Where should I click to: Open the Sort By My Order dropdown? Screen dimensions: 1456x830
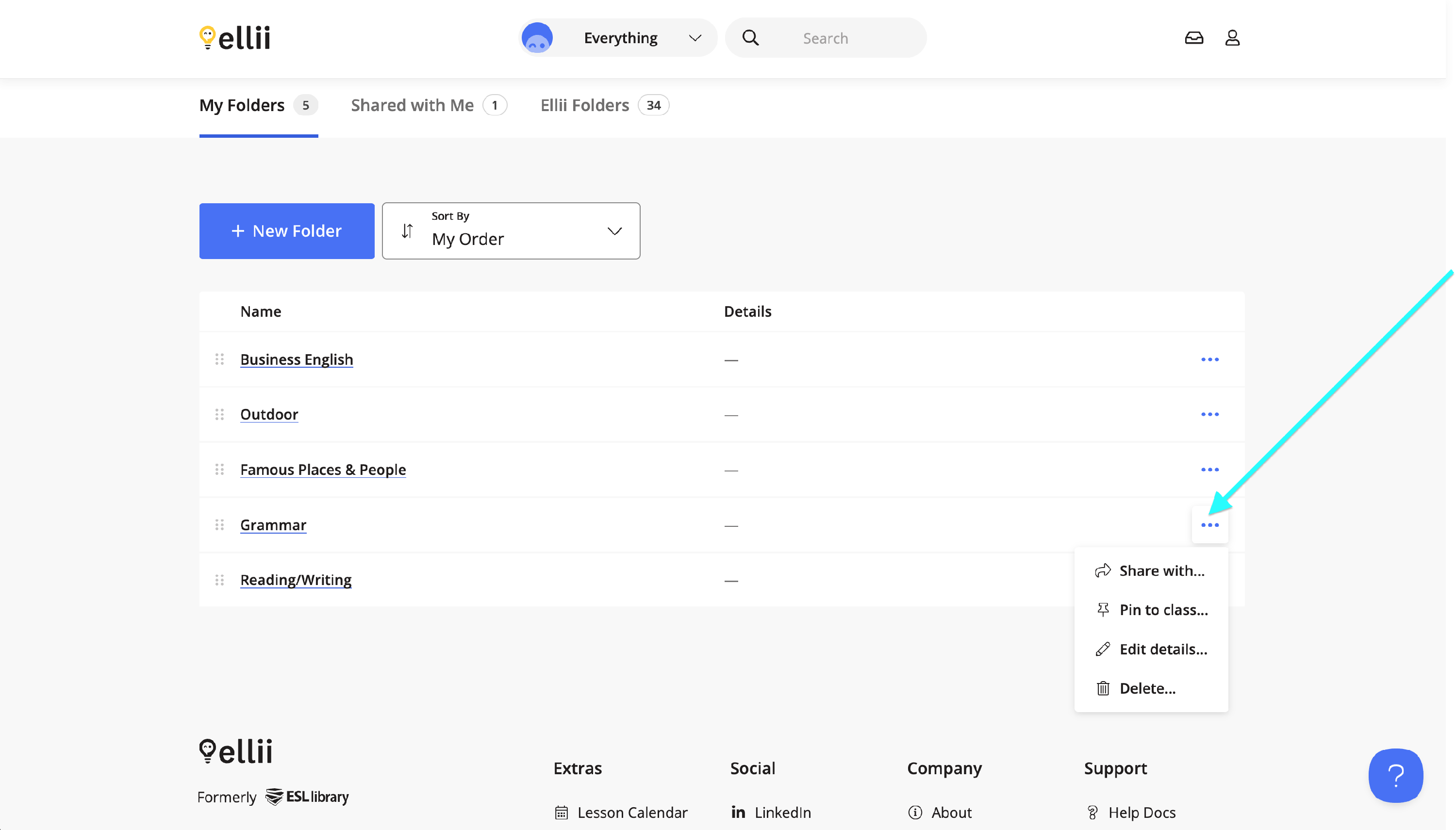[511, 231]
